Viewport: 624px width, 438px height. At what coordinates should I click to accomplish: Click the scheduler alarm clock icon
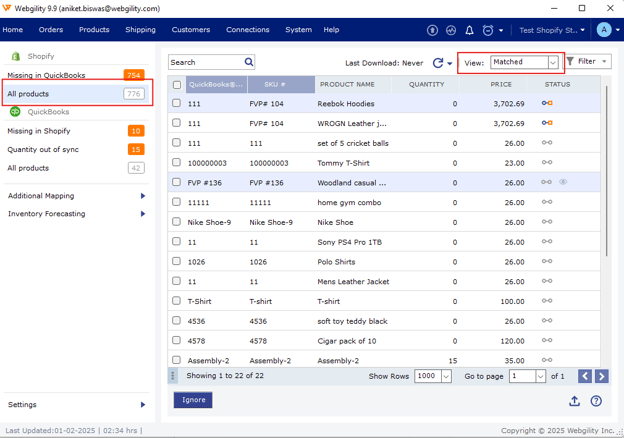[488, 30]
